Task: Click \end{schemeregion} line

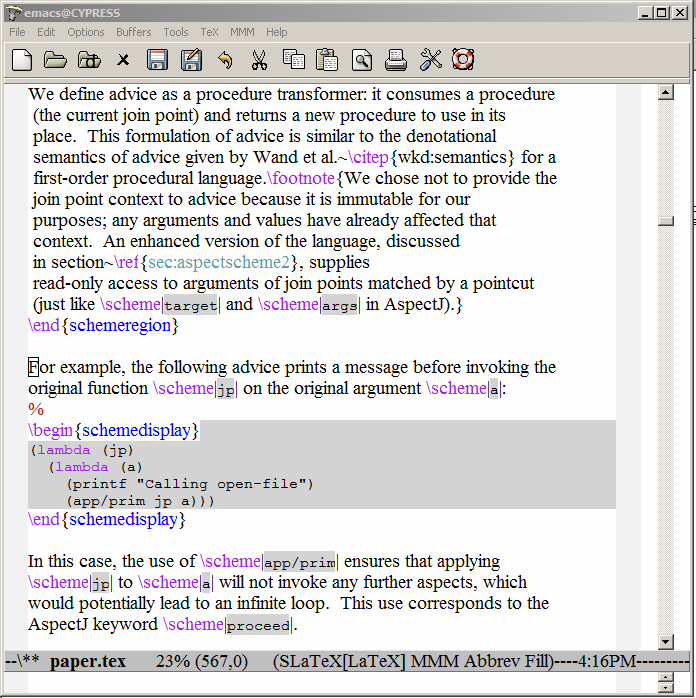Action: [x=103, y=325]
